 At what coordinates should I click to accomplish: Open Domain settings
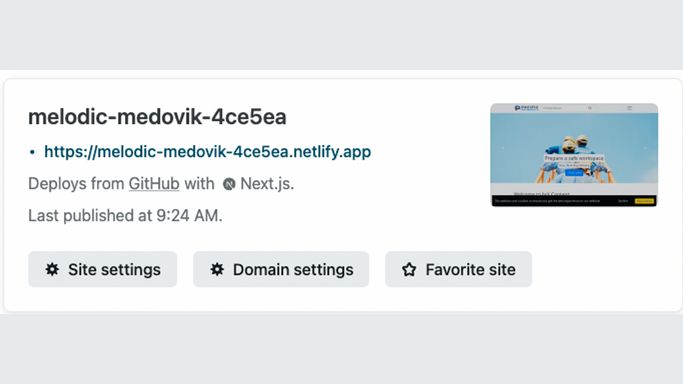pos(281,269)
